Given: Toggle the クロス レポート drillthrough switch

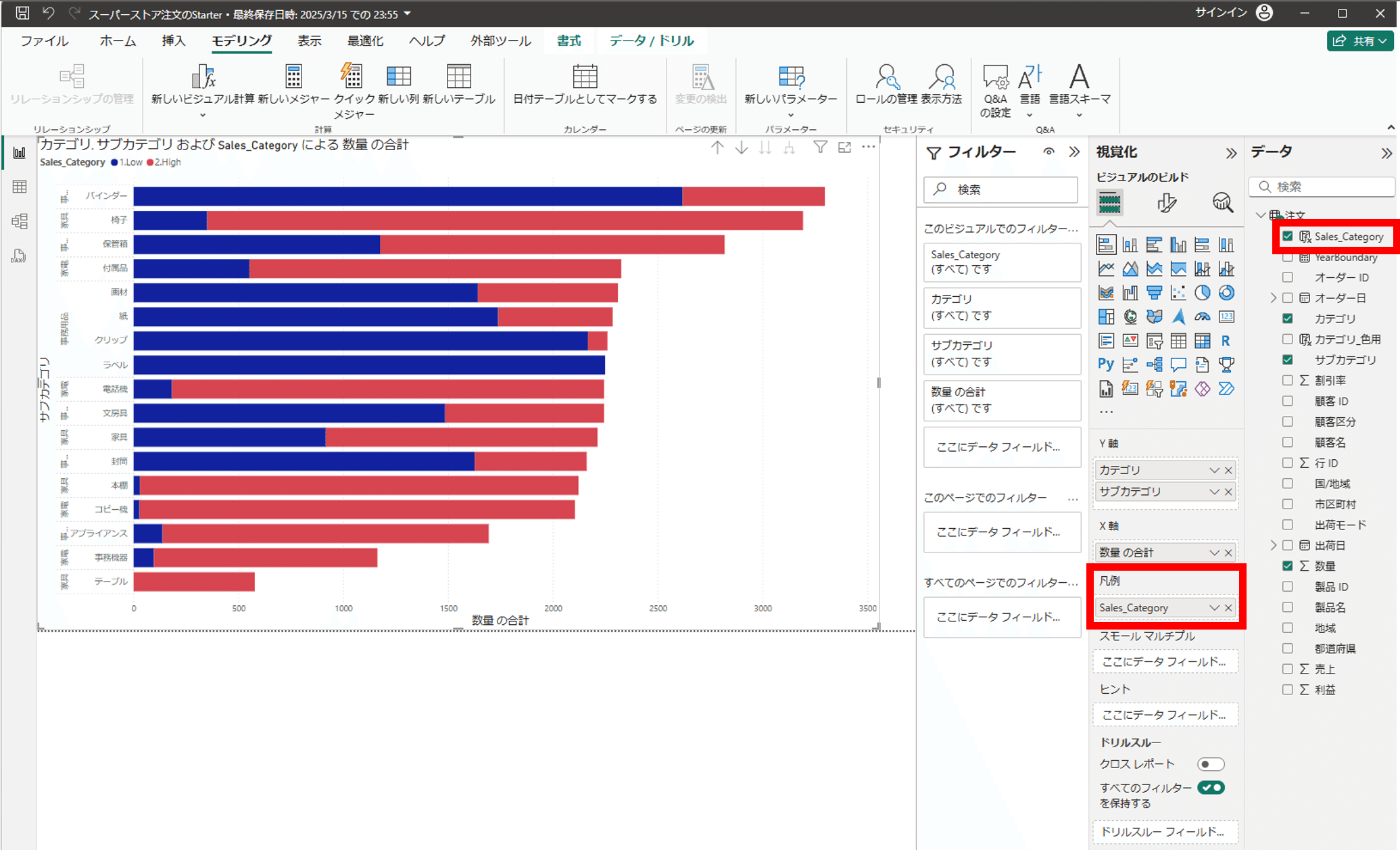Looking at the screenshot, I should 1210,764.
